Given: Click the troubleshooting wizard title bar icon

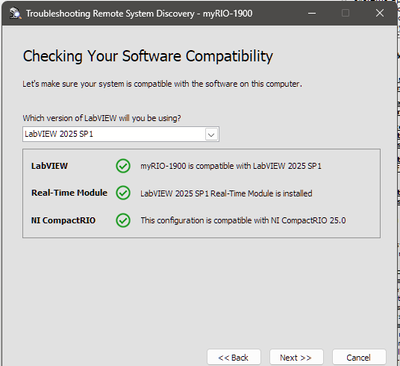Looking at the screenshot, I should 15,13.
